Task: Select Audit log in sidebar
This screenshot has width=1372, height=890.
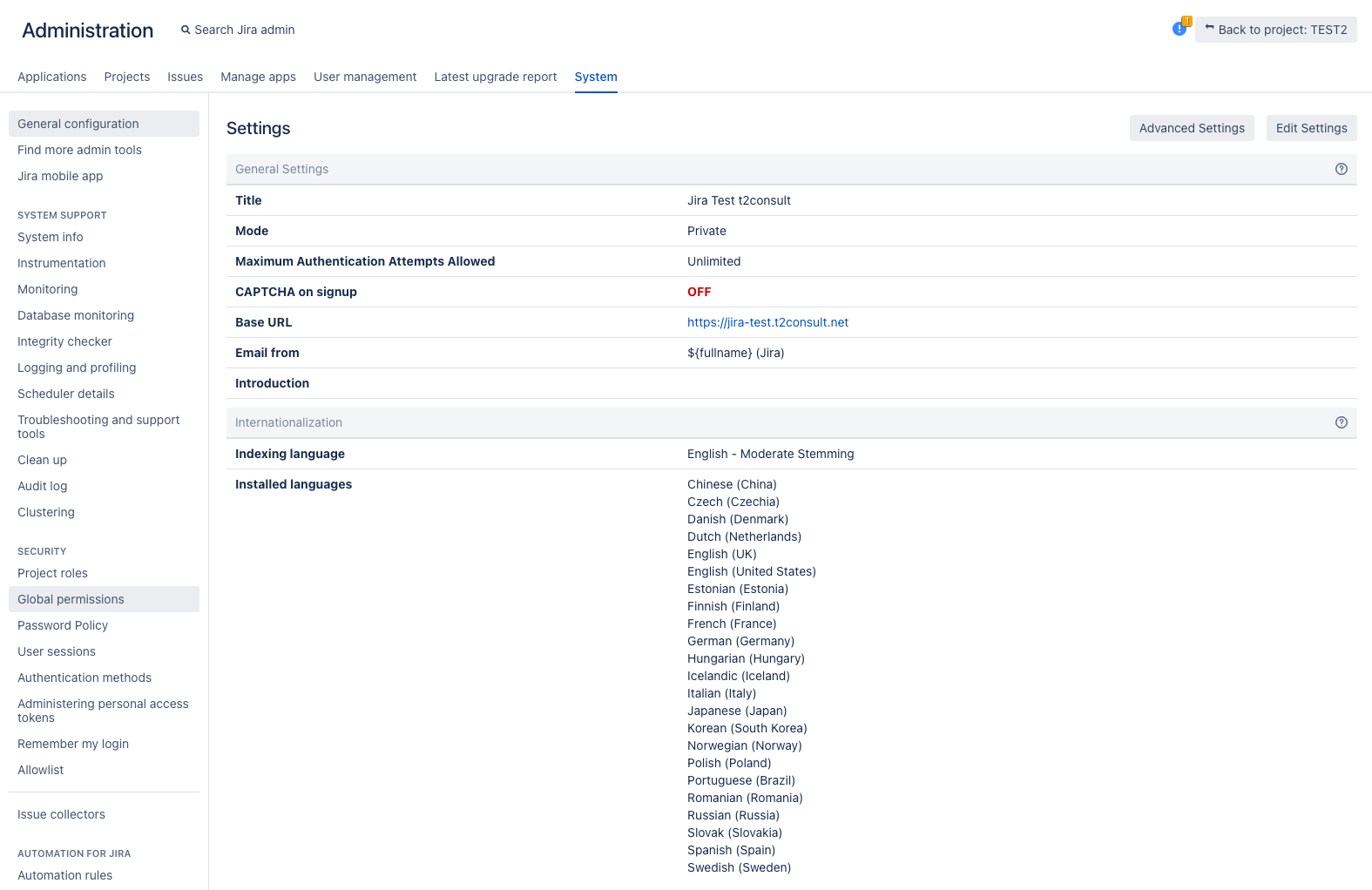Action: coord(43,486)
